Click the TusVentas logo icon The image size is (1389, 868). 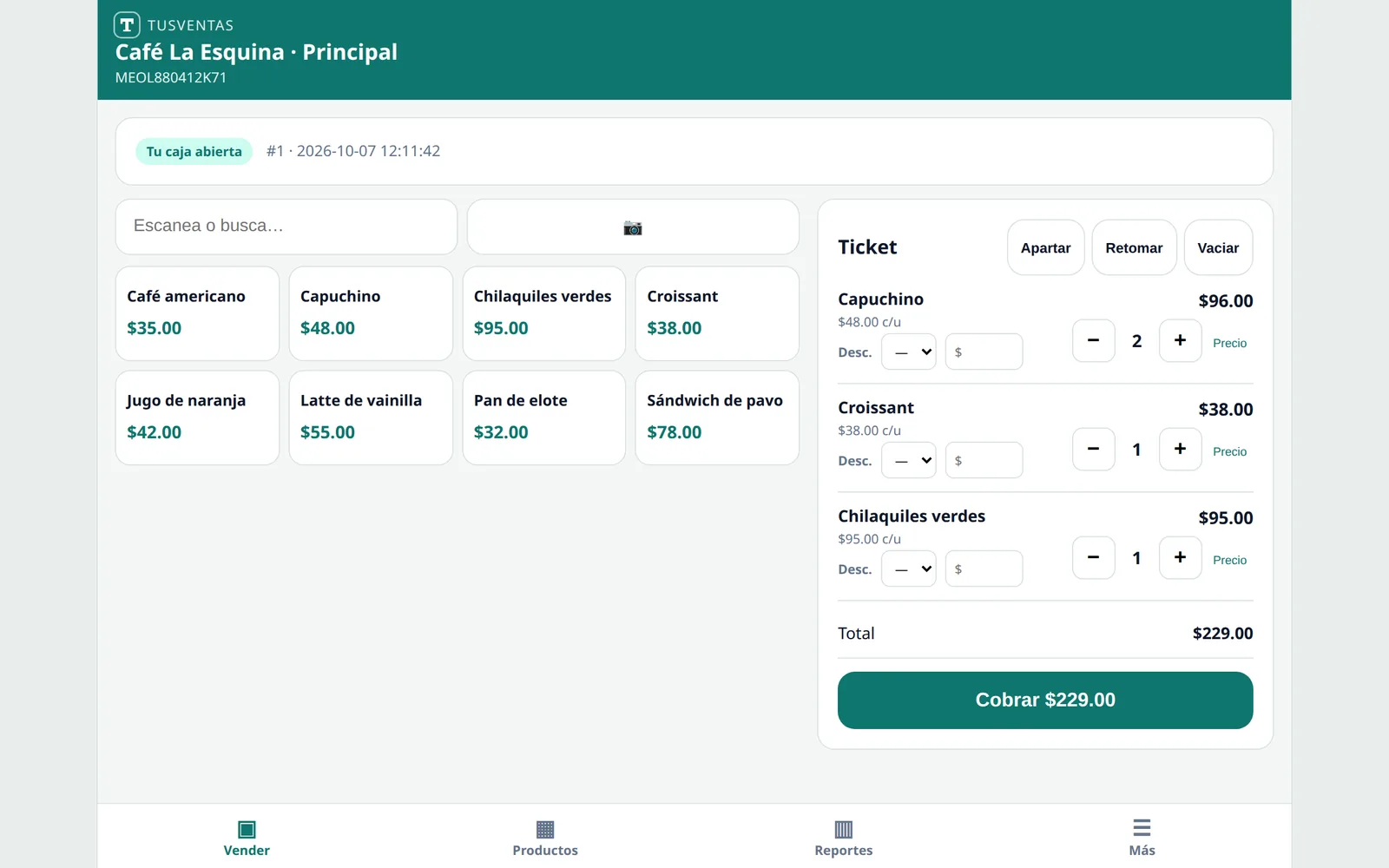point(127,24)
